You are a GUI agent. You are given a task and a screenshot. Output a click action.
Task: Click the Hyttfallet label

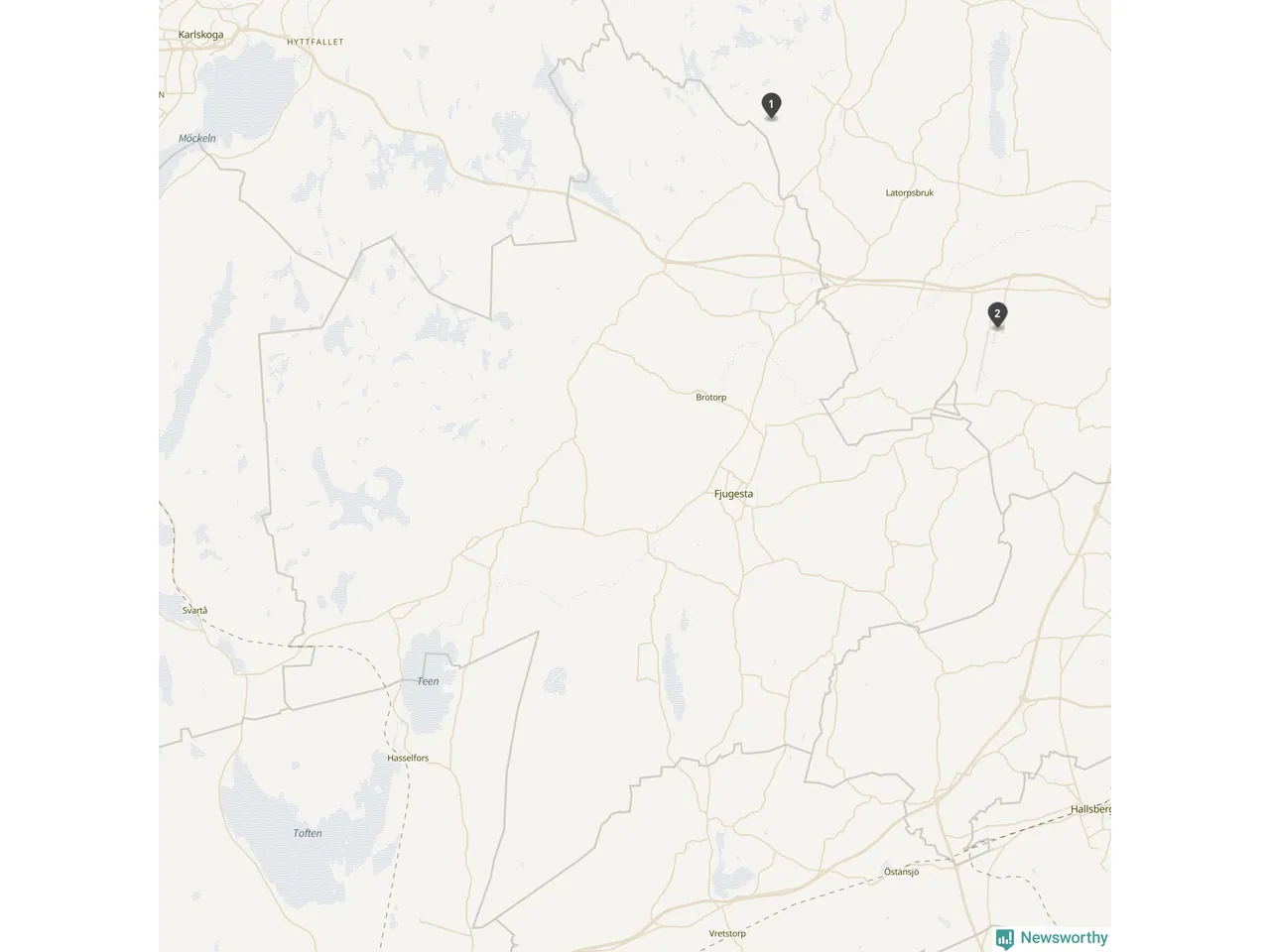[315, 43]
